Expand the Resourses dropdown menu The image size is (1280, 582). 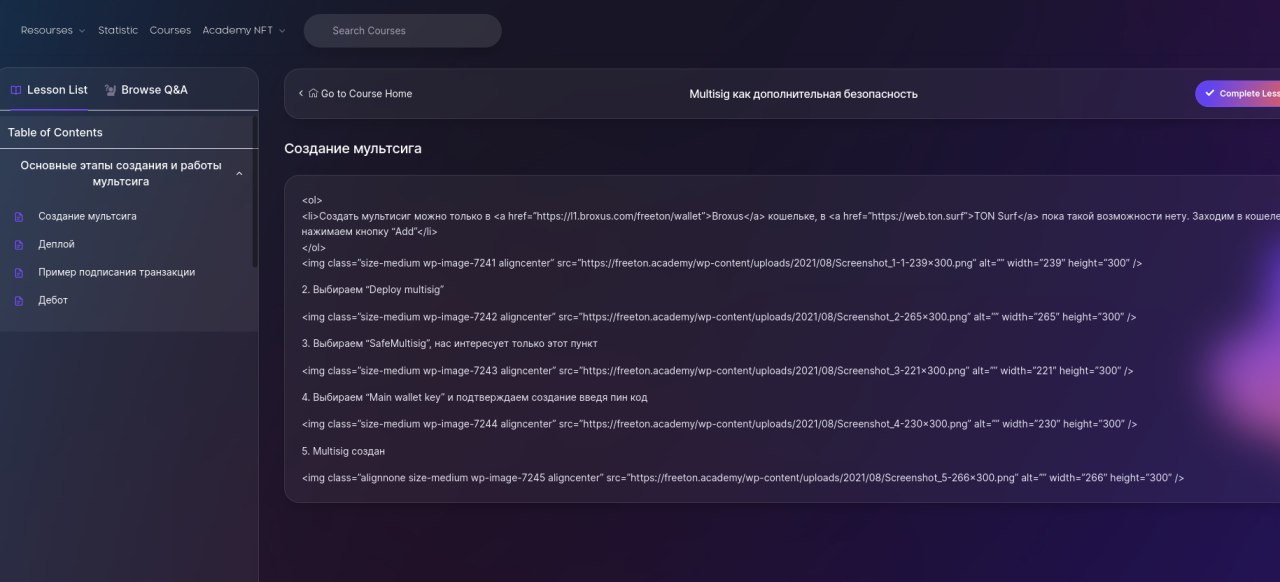[53, 31]
